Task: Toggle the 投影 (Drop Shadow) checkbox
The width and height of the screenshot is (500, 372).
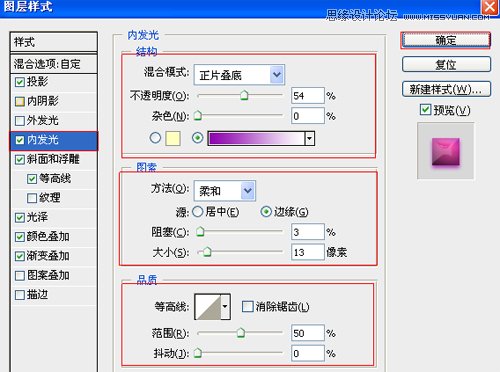Action: point(20,82)
